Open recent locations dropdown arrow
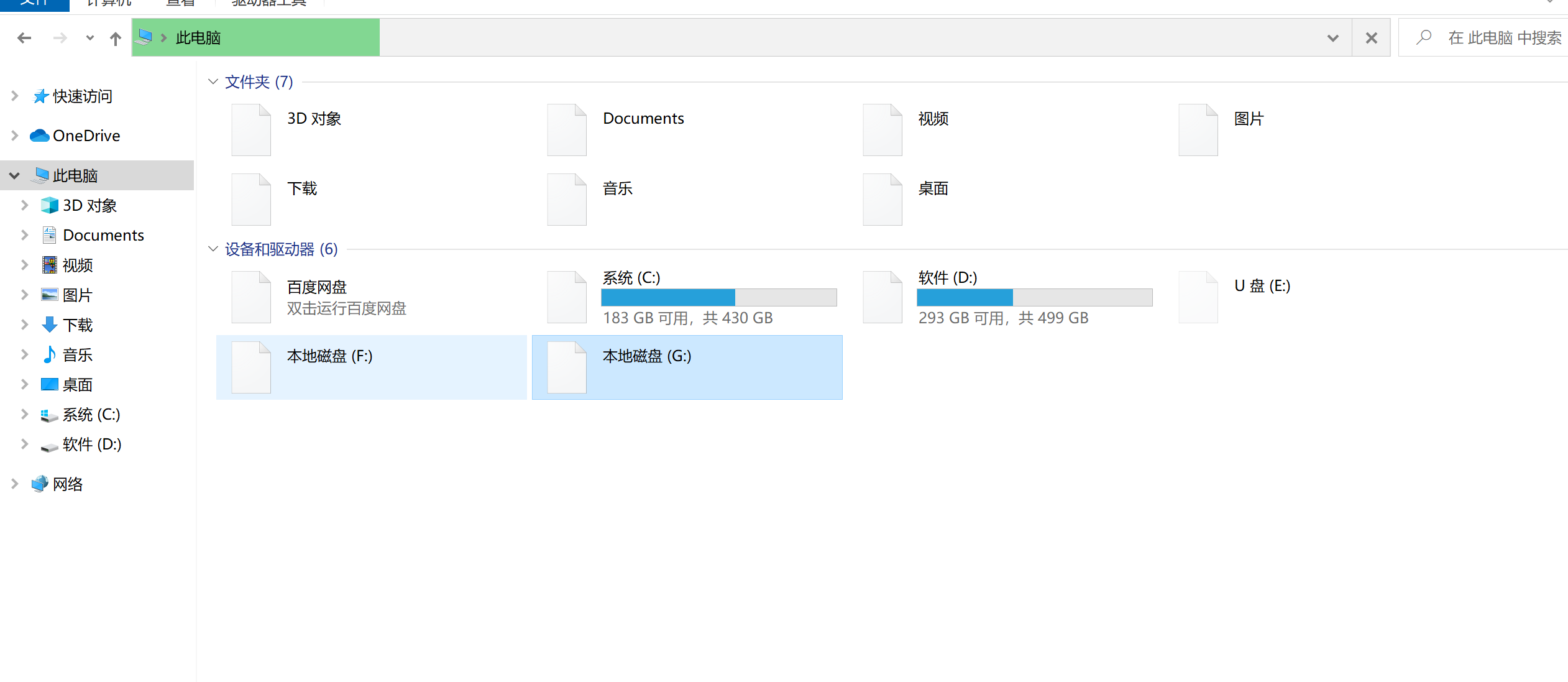The height and width of the screenshot is (682, 1568). coord(90,38)
